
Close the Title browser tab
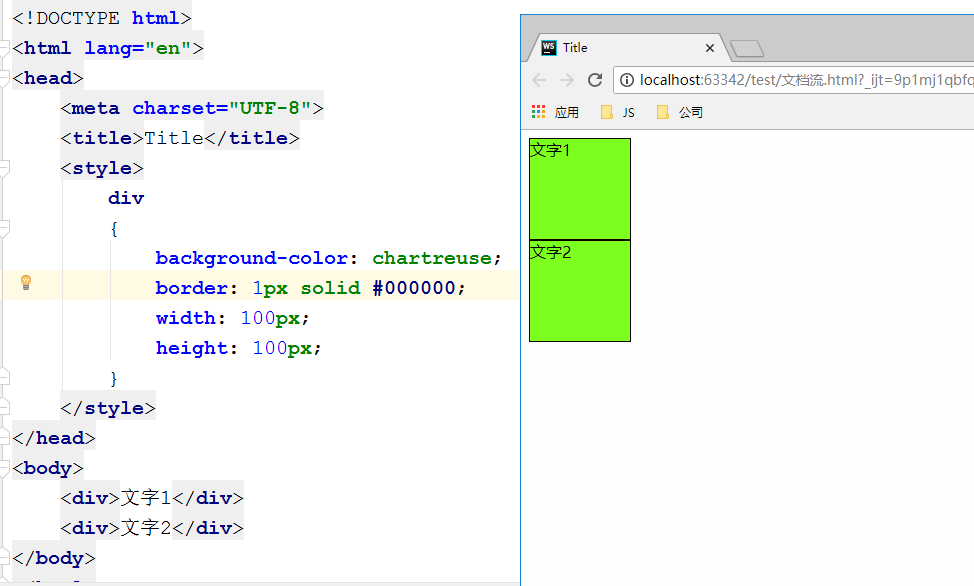pyautogui.click(x=709, y=48)
